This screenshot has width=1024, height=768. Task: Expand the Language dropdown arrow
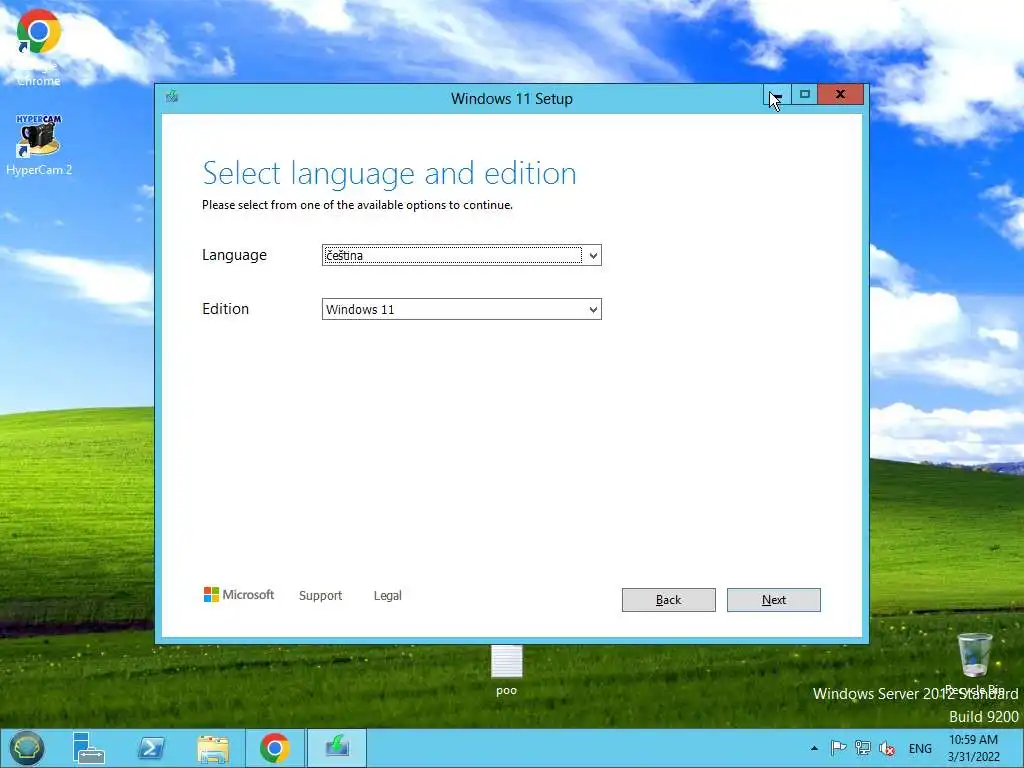[x=593, y=255]
